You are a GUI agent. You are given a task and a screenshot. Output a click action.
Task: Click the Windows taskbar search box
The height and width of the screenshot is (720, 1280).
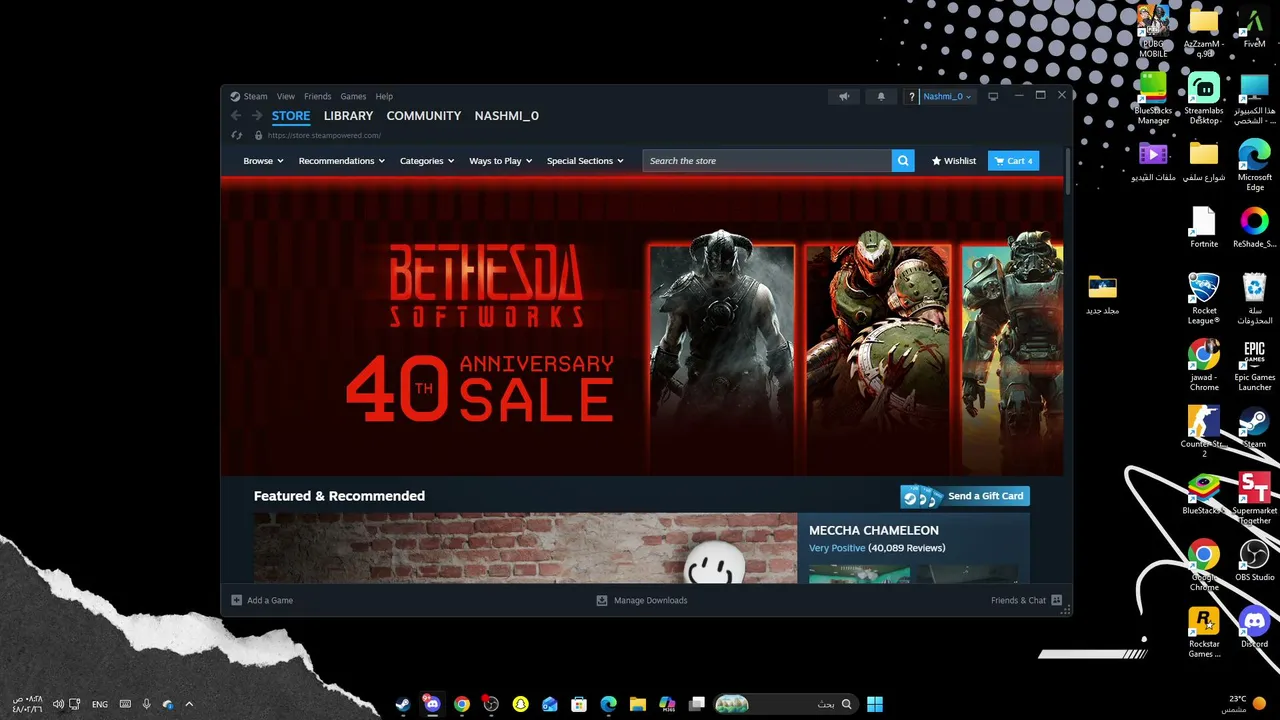coord(786,704)
